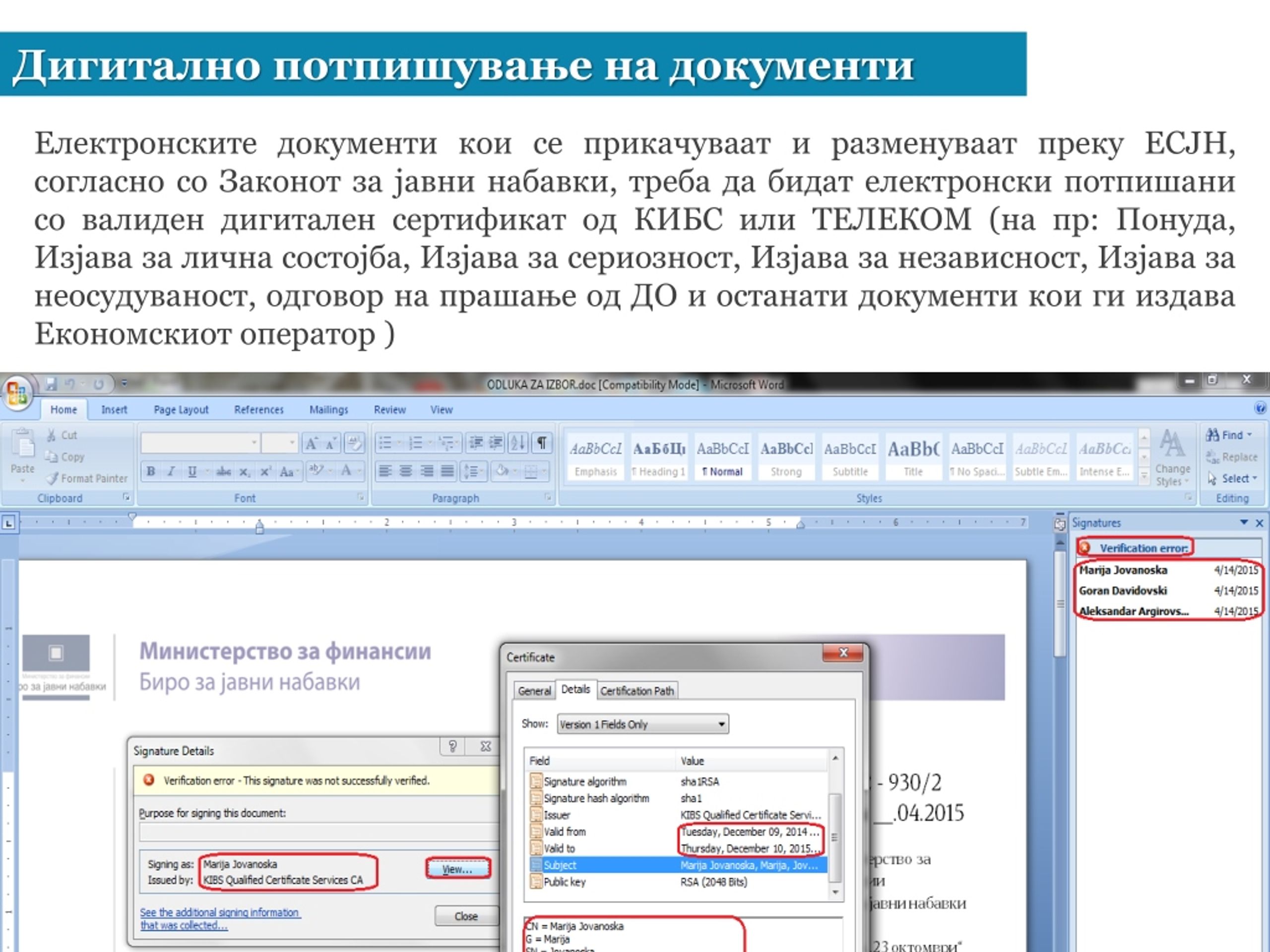Switch to Certification Path tab
The image size is (1270, 952).
[637, 691]
